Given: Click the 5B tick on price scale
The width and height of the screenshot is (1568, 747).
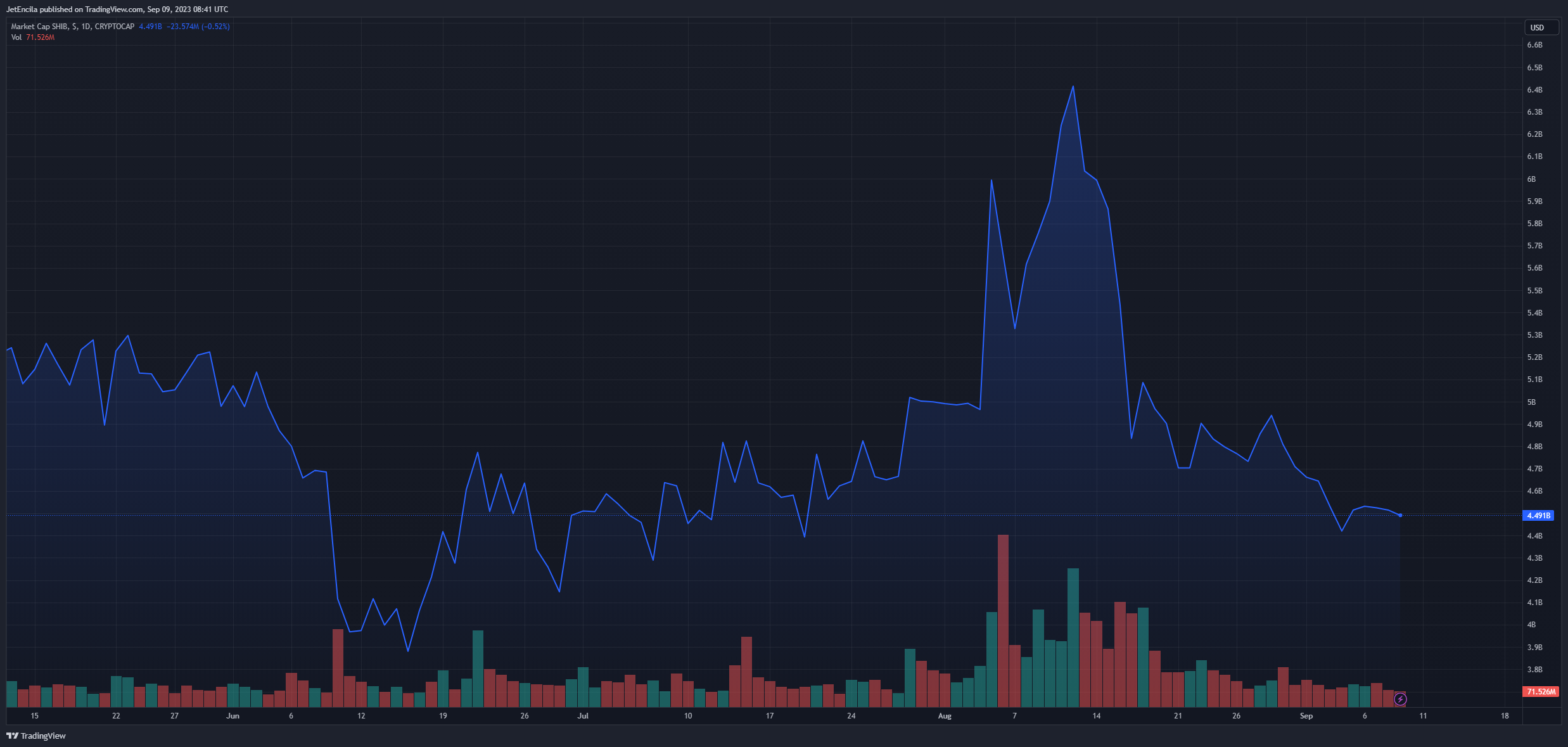Looking at the screenshot, I should tap(1531, 402).
